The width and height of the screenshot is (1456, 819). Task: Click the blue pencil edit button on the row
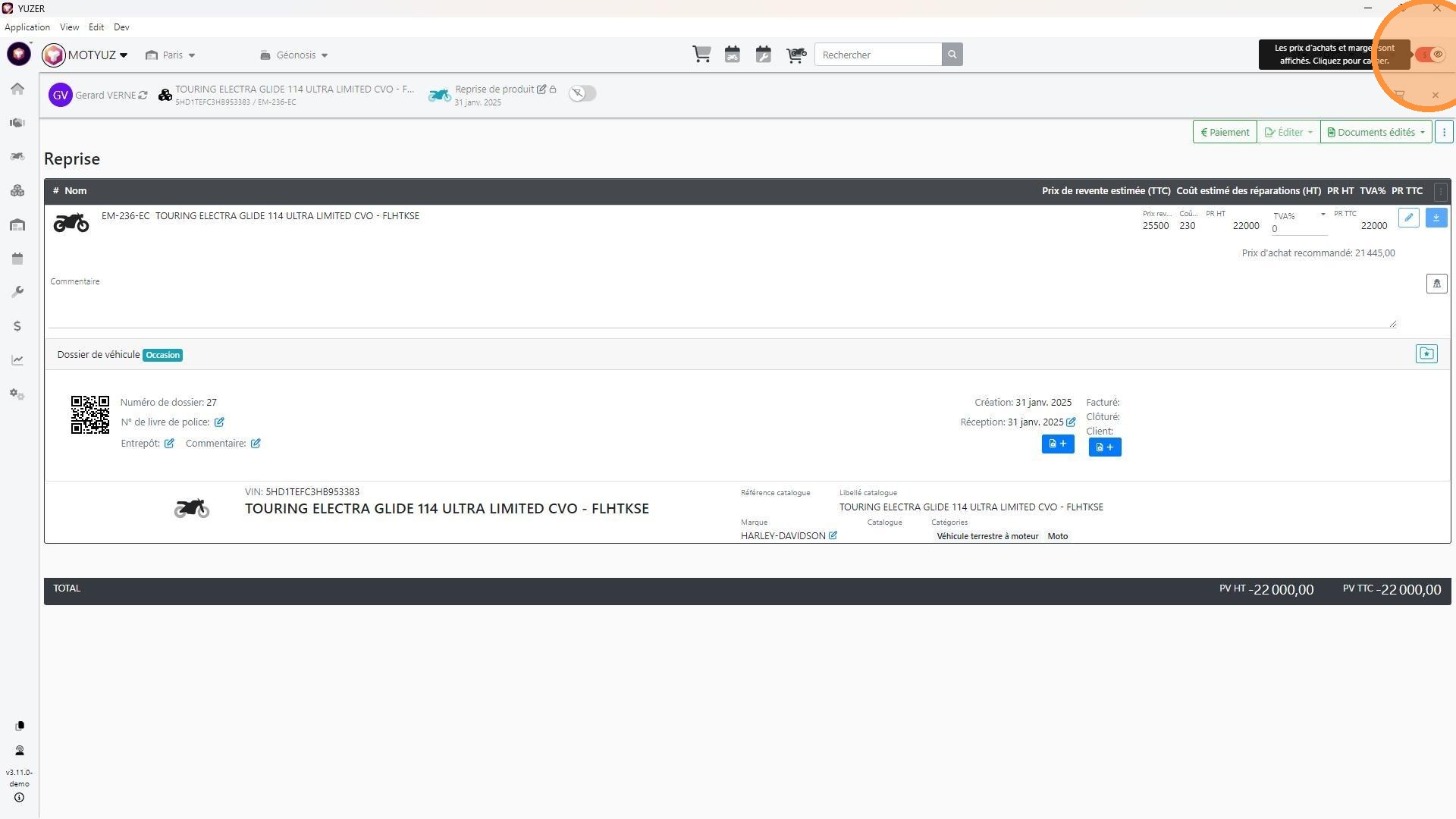click(1408, 218)
